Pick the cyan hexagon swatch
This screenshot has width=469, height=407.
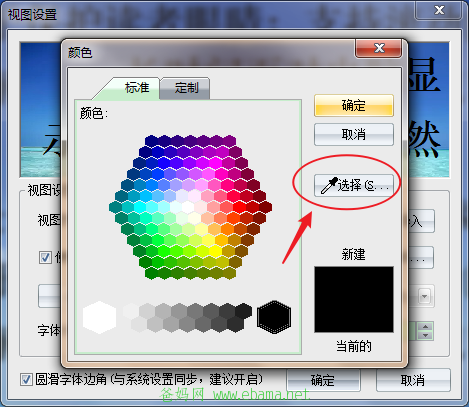pos(140,207)
